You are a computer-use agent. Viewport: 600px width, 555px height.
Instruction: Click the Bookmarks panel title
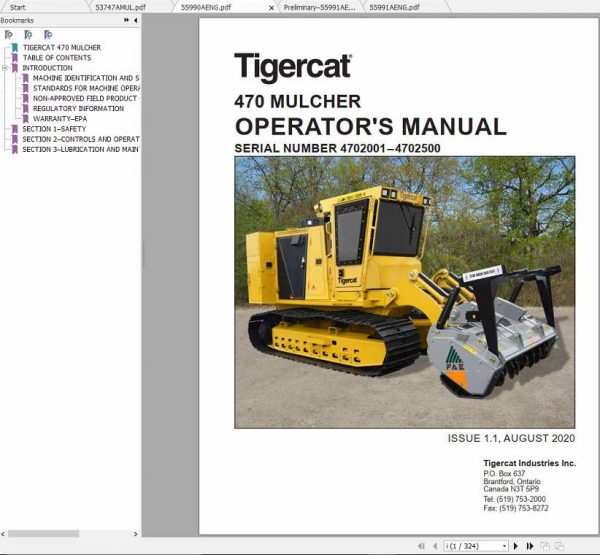pyautogui.click(x=17, y=20)
